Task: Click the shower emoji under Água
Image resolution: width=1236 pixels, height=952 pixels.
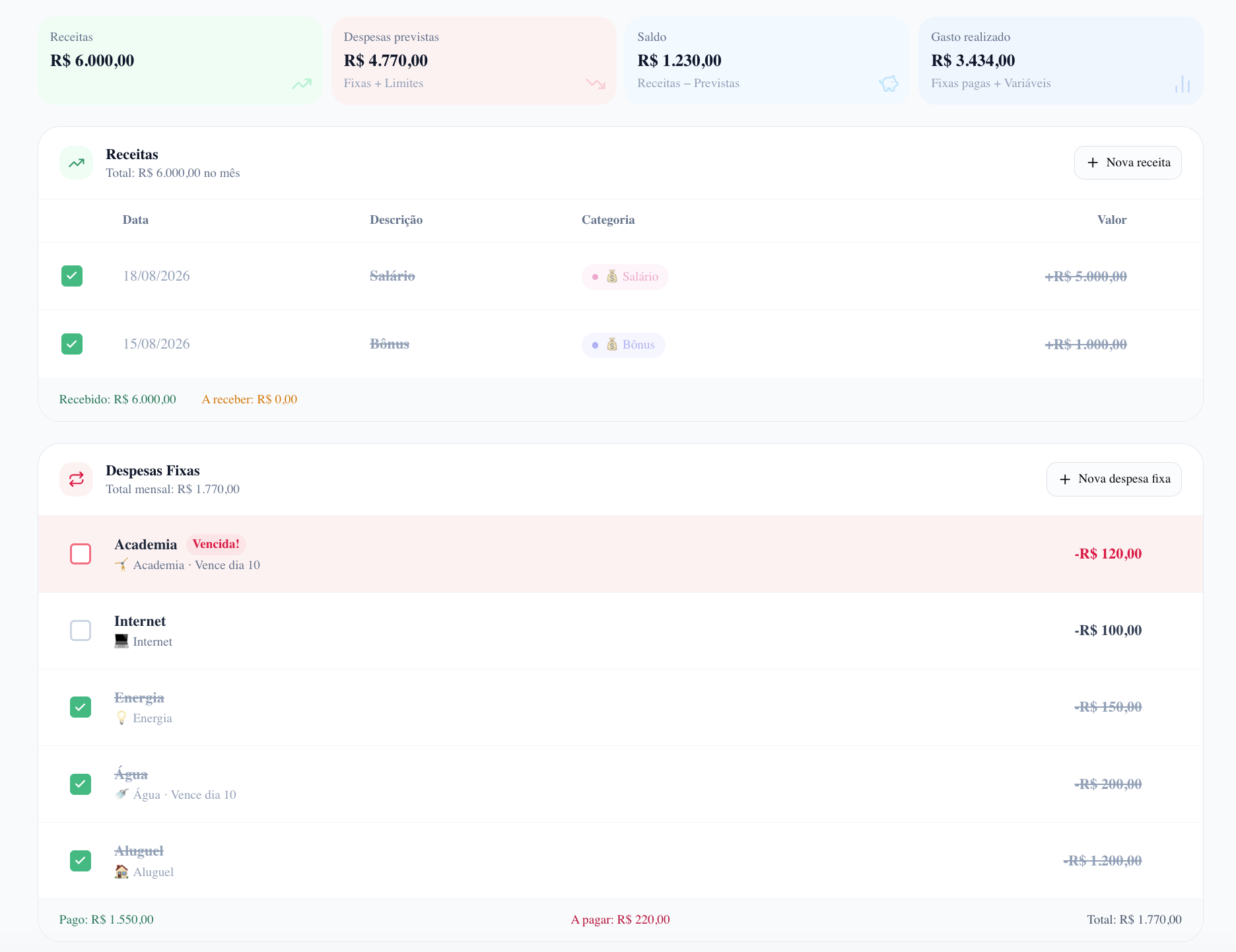Action: tap(121, 795)
